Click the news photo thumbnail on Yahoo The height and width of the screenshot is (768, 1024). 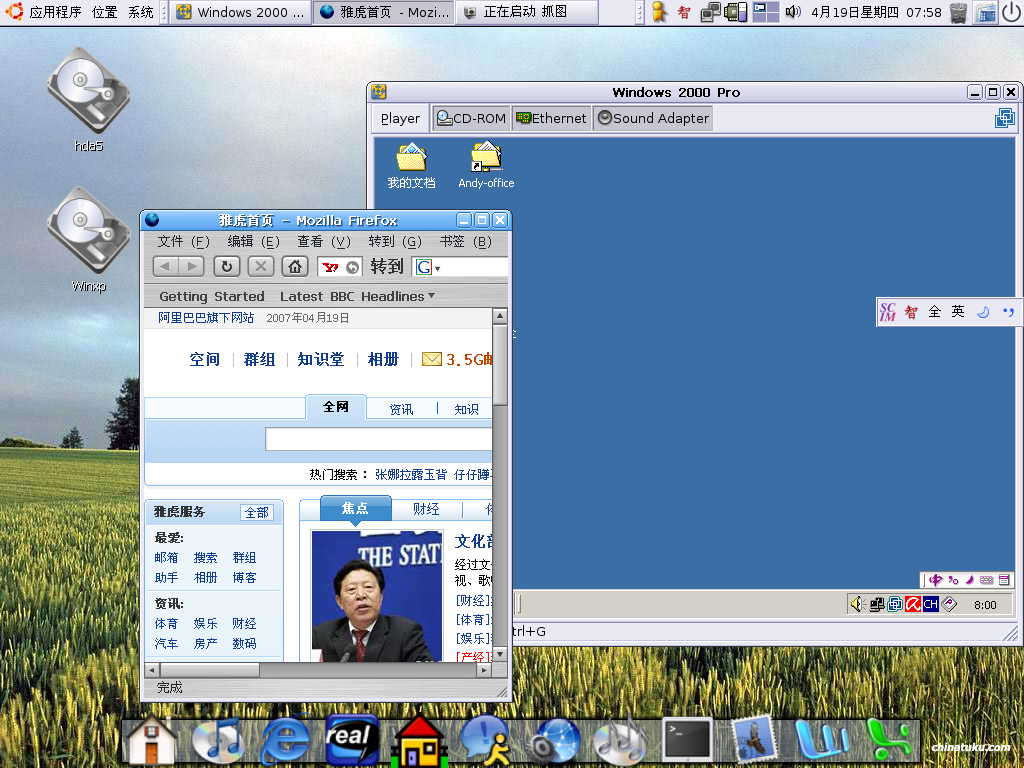tap(377, 596)
